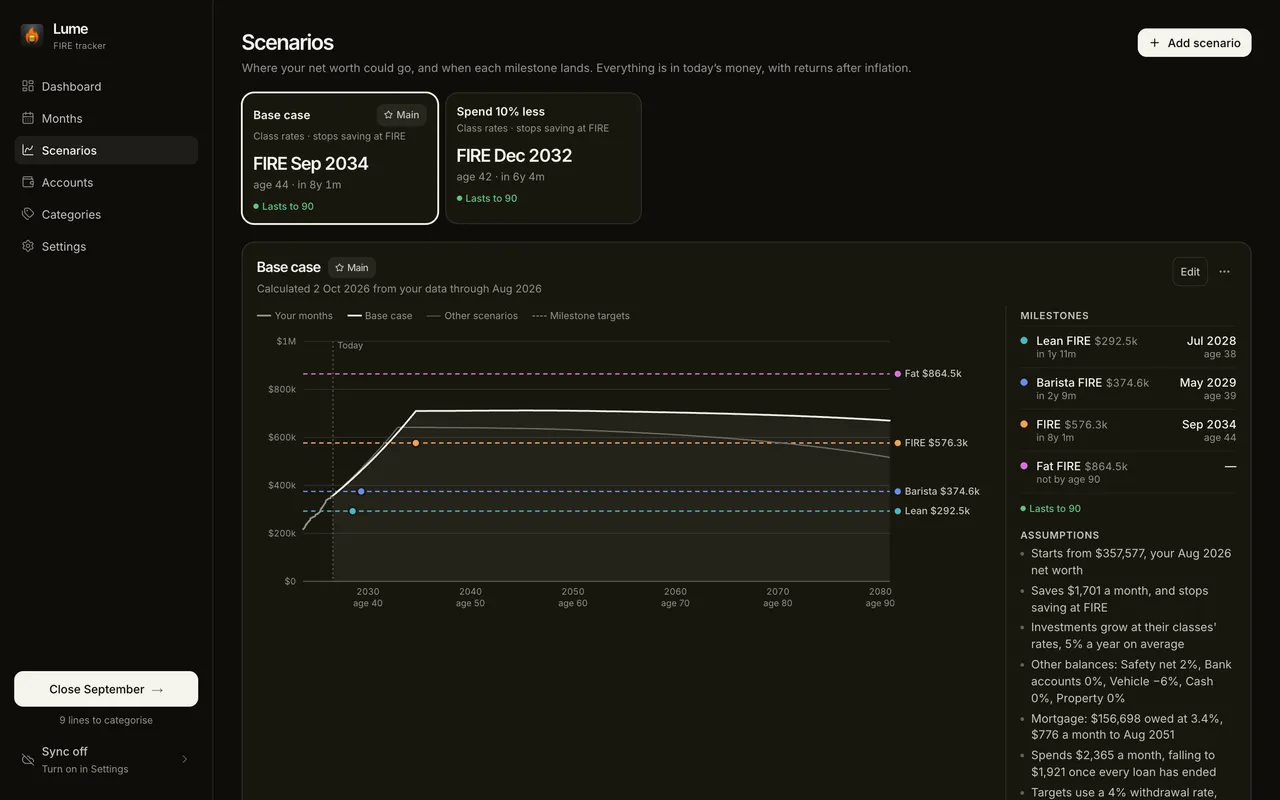Click the orange FIRE marker on the chart

416,443
